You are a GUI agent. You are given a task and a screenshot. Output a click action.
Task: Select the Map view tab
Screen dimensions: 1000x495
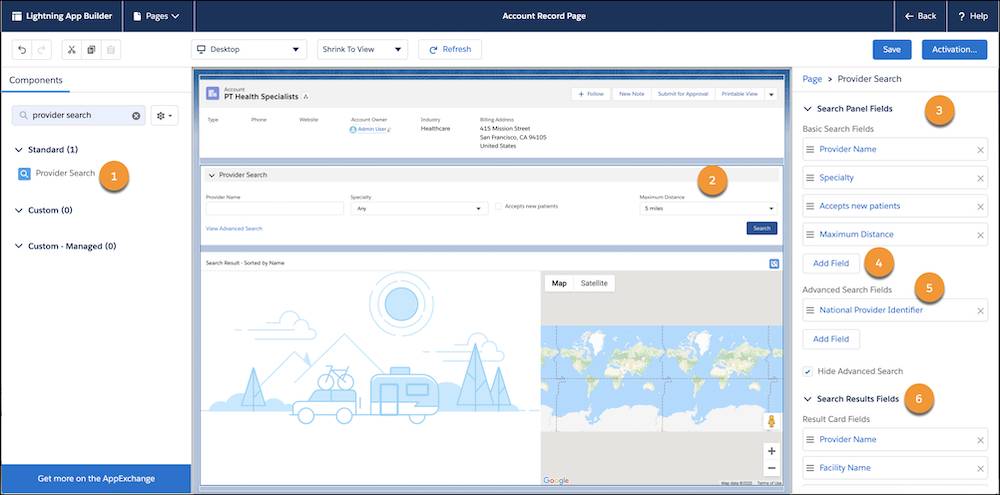tap(559, 283)
